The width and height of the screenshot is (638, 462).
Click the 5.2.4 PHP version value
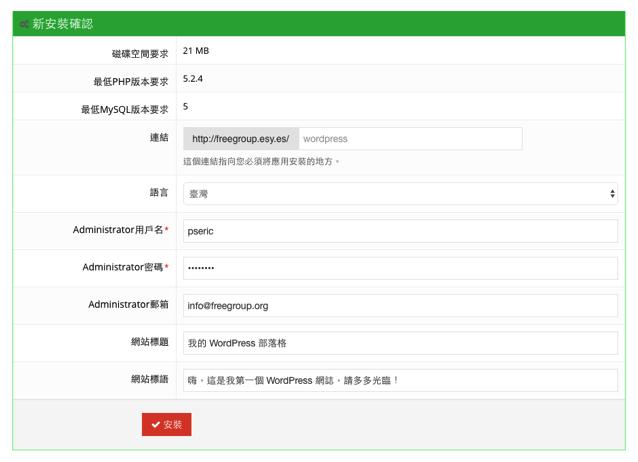pyautogui.click(x=192, y=79)
